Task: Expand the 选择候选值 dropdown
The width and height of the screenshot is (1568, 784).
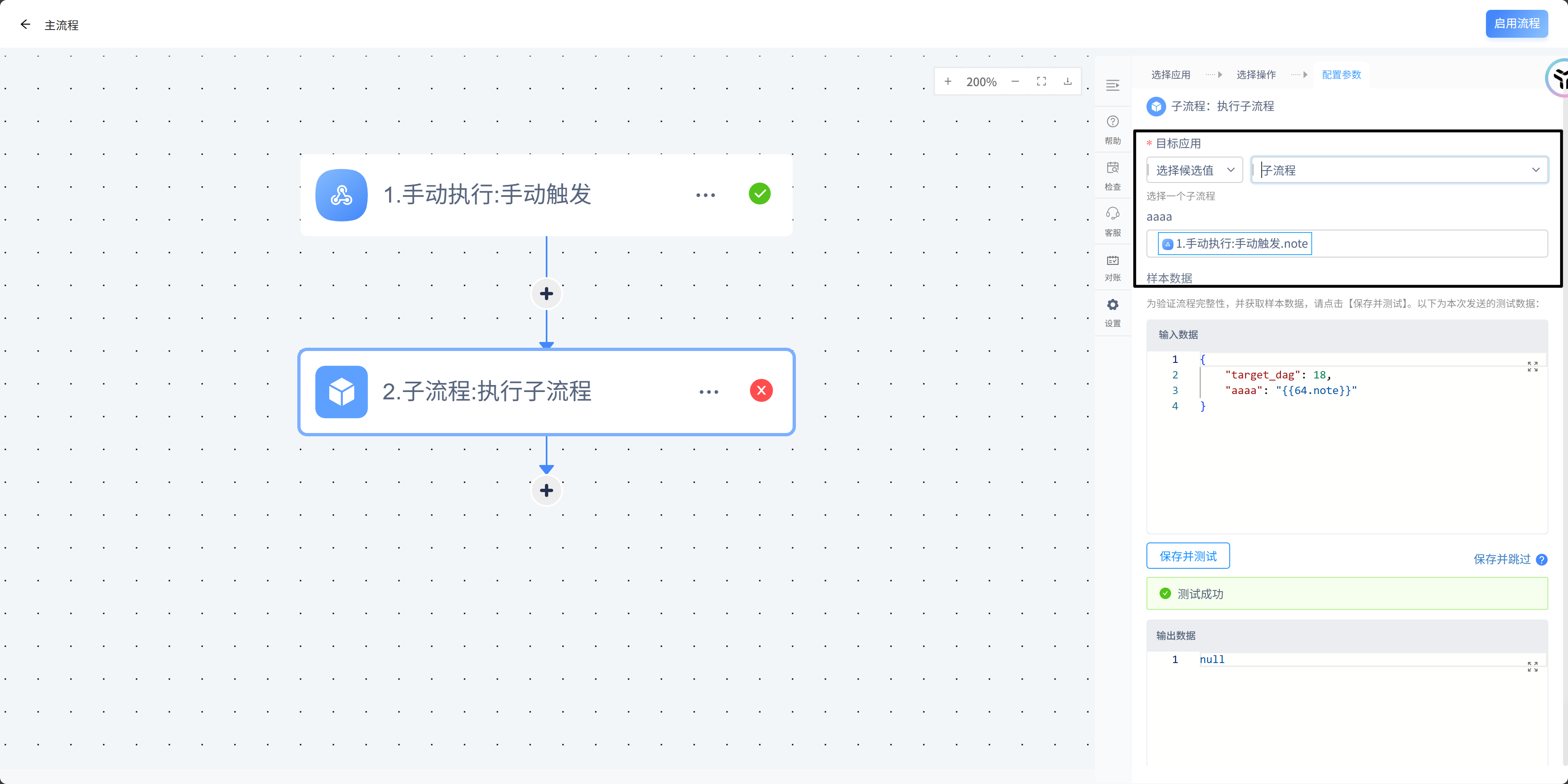Action: (1194, 170)
